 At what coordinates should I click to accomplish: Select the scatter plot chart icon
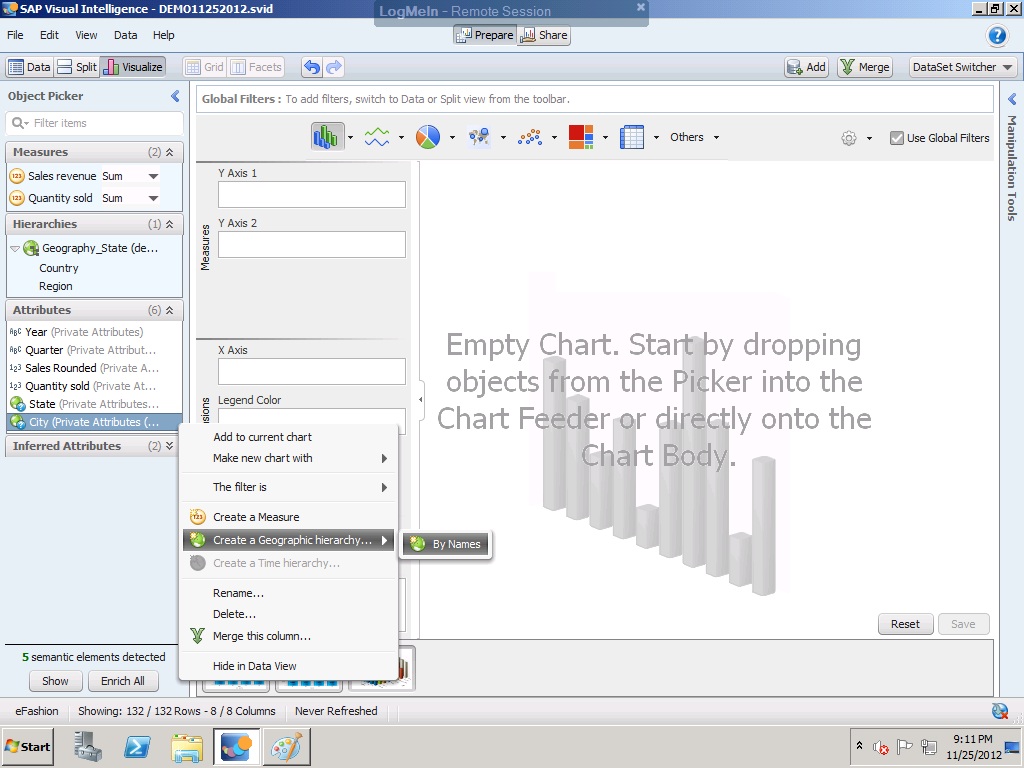pyautogui.click(x=530, y=137)
